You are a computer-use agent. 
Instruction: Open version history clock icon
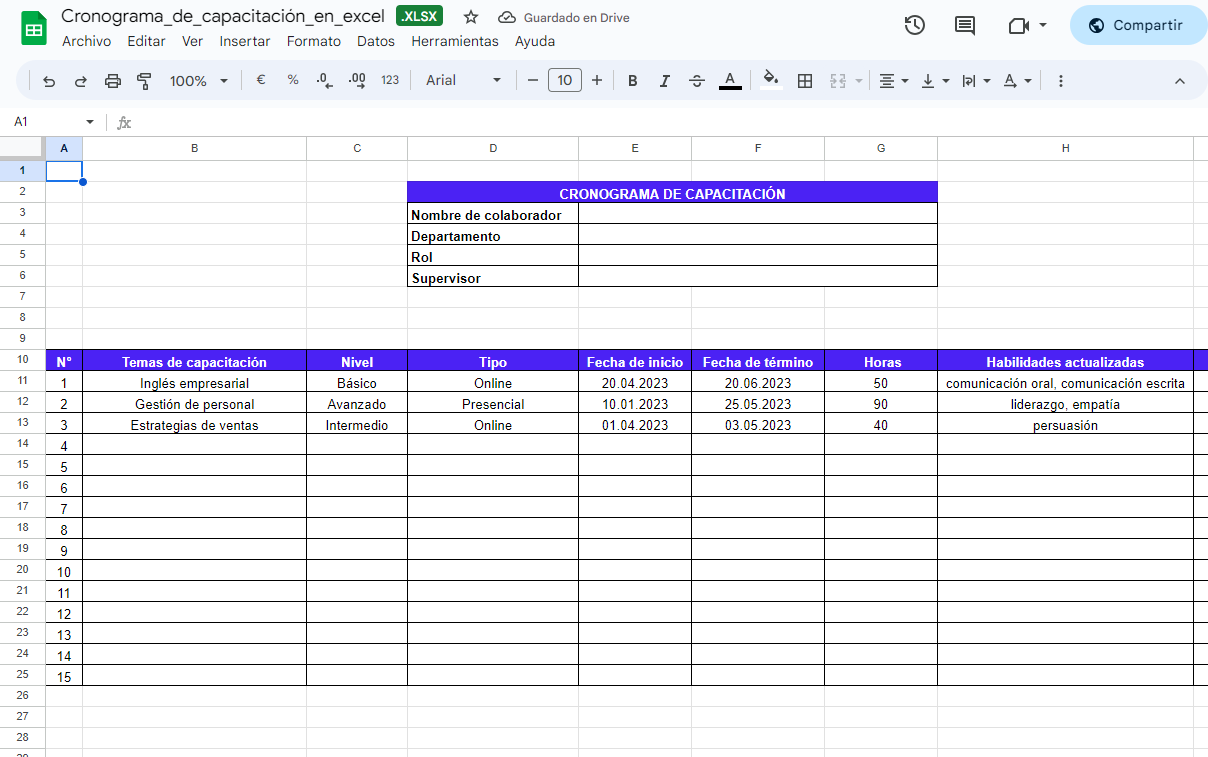pos(914,26)
